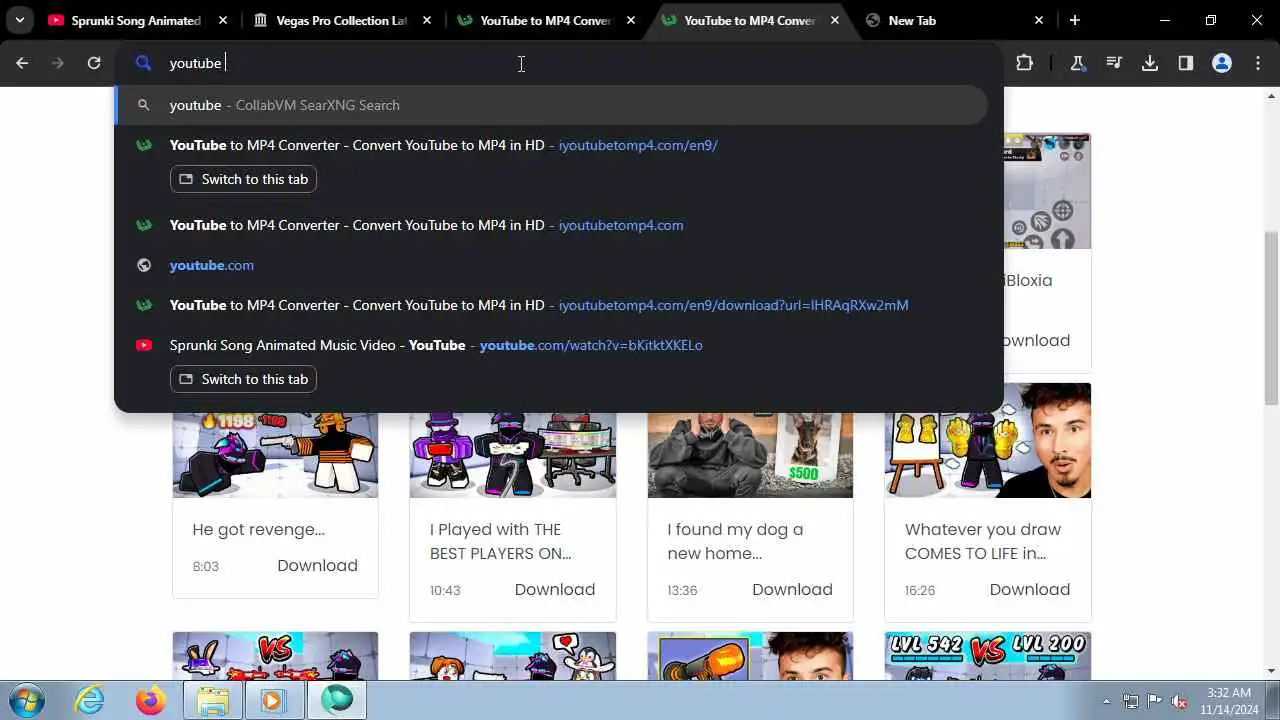Open I Played with THE BEST PLAYERS thumbnail
This screenshot has height=720, width=1280.
click(x=513, y=454)
